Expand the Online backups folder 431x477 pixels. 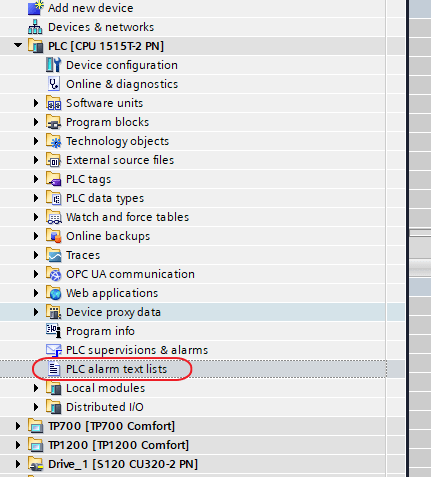(36, 236)
